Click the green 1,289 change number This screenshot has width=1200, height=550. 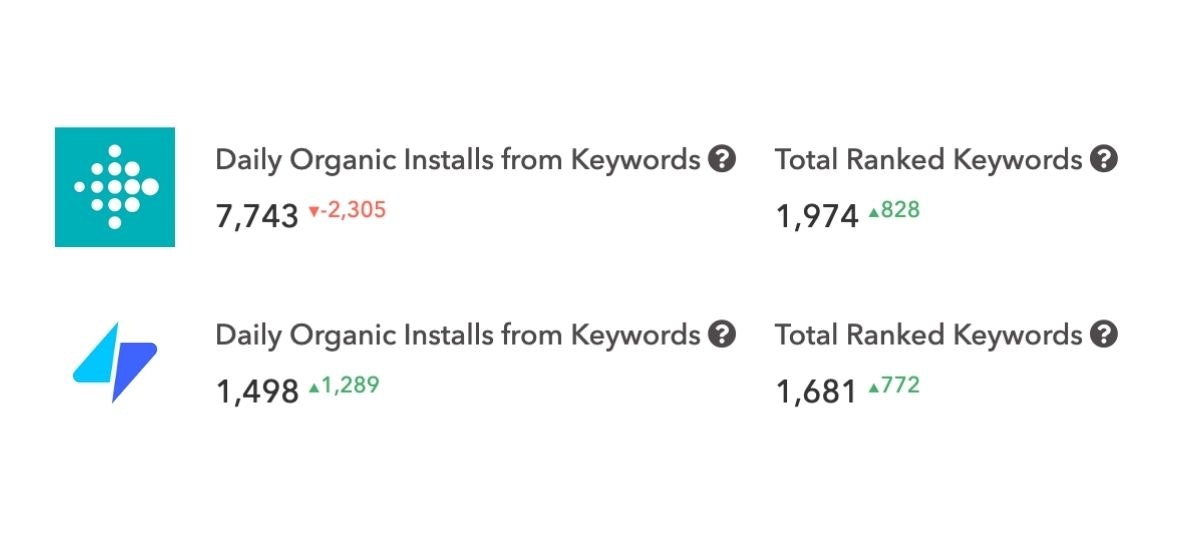[x=350, y=386]
